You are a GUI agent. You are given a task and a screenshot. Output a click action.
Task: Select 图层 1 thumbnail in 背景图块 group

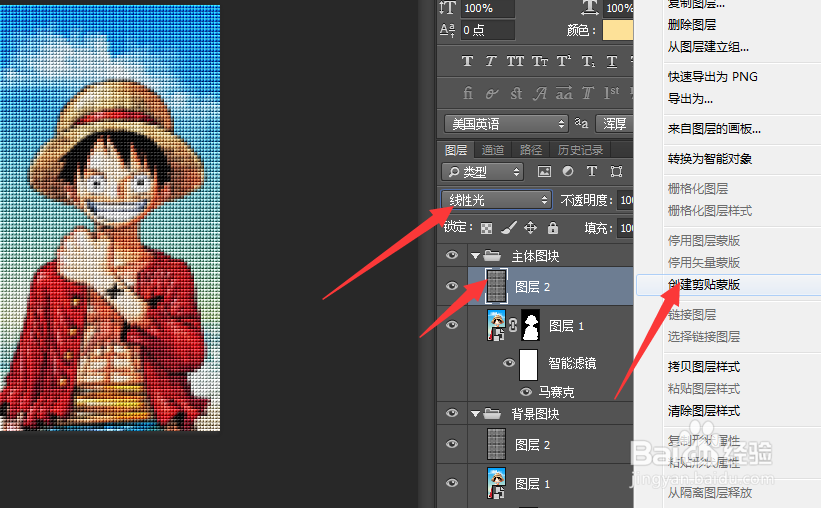pos(496,483)
